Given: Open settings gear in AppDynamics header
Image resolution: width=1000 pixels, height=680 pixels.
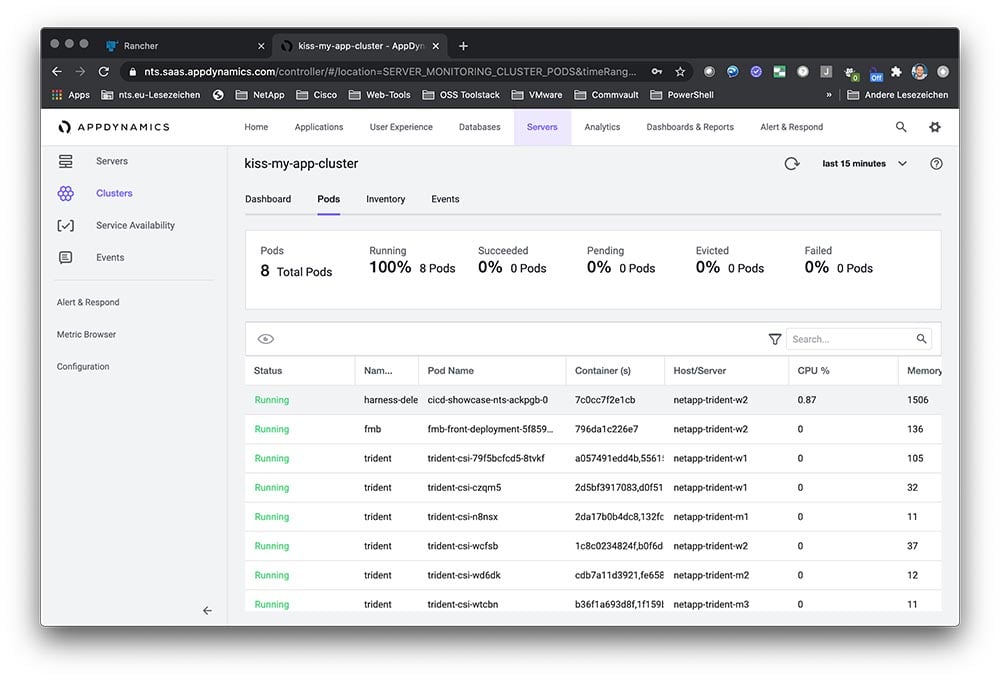Looking at the screenshot, I should [x=935, y=127].
